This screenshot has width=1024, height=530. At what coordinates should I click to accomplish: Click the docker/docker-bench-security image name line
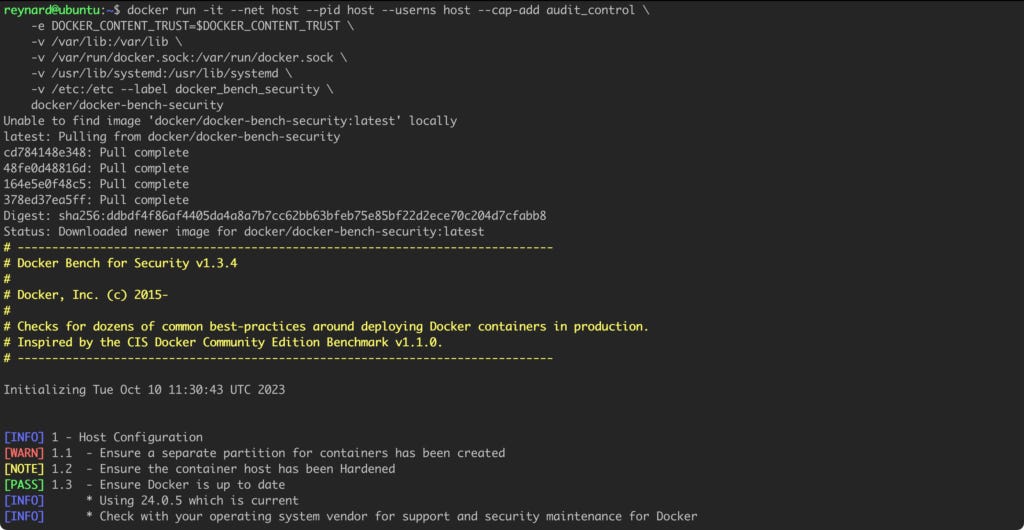127,105
